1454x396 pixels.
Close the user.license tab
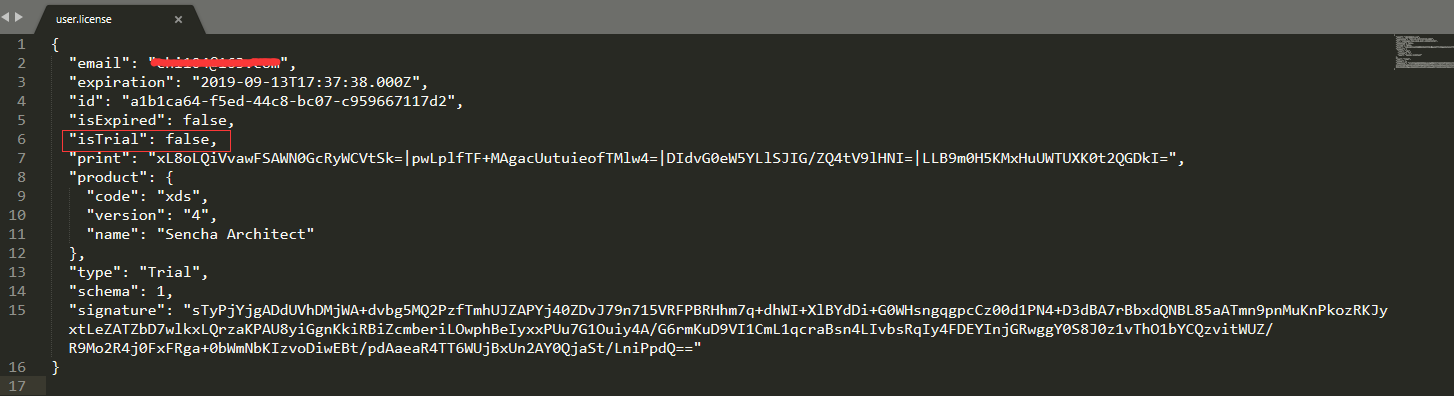point(178,19)
